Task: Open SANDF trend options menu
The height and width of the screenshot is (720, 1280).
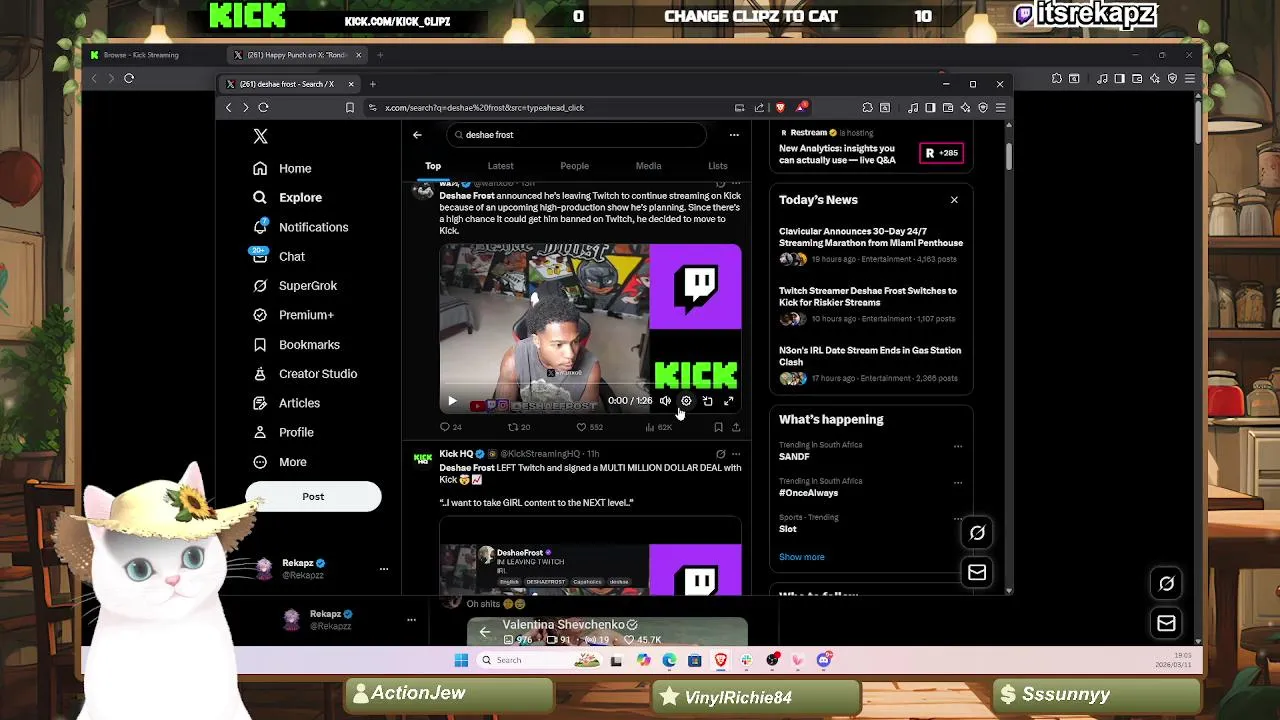Action: point(957,446)
